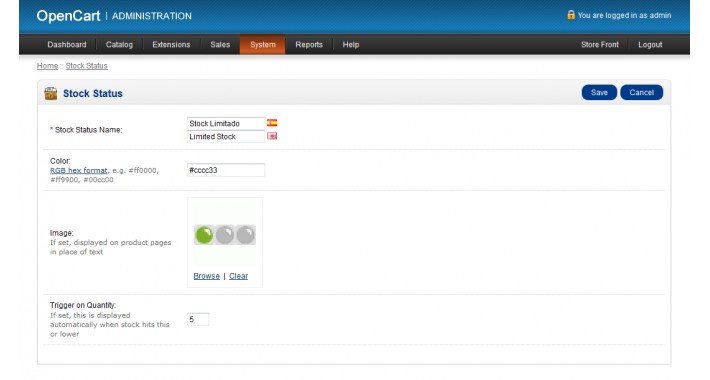
Task: Click the English name field 'Limited Stock'
Action: click(x=225, y=136)
